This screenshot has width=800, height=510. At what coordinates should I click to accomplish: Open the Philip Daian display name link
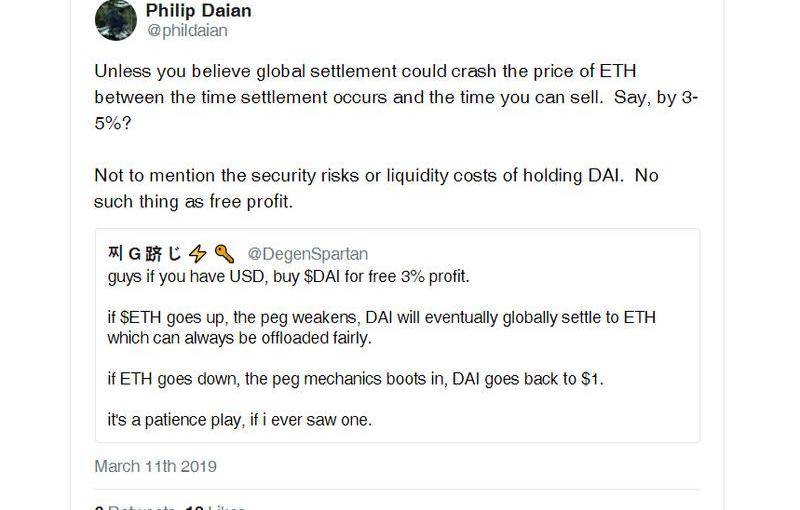[x=198, y=11]
